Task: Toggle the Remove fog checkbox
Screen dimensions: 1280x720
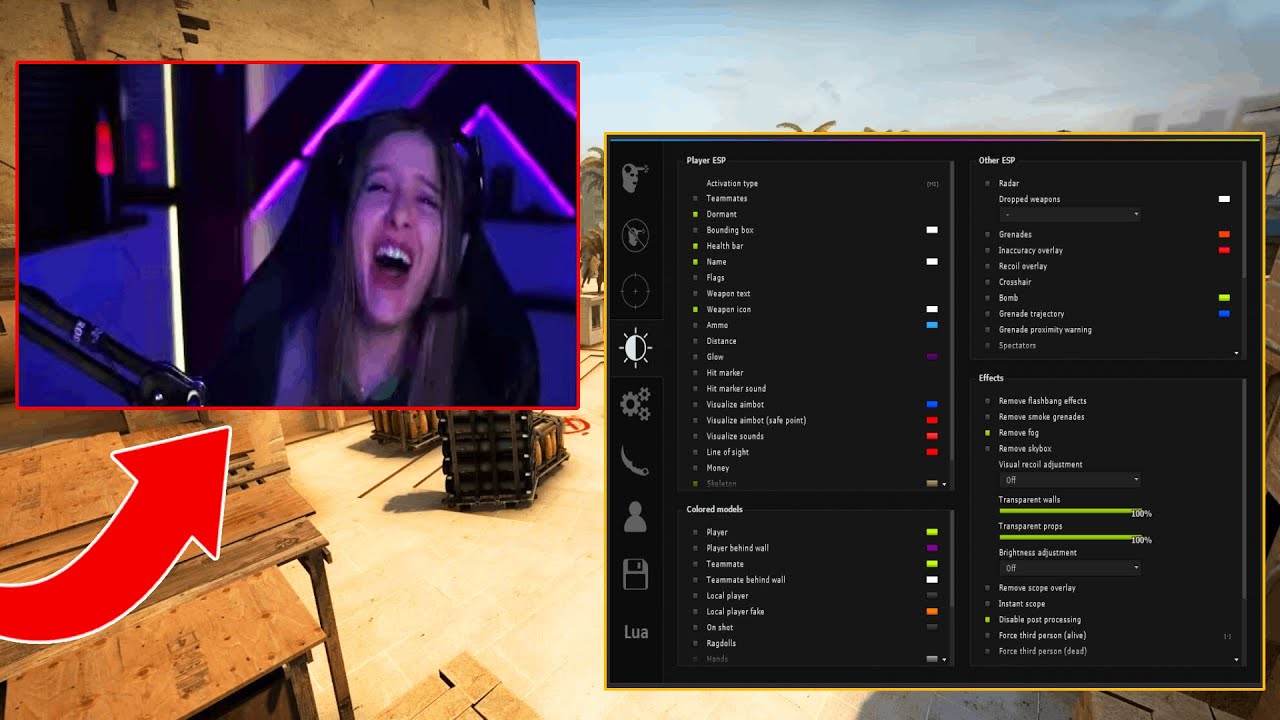Action: pyautogui.click(x=987, y=433)
